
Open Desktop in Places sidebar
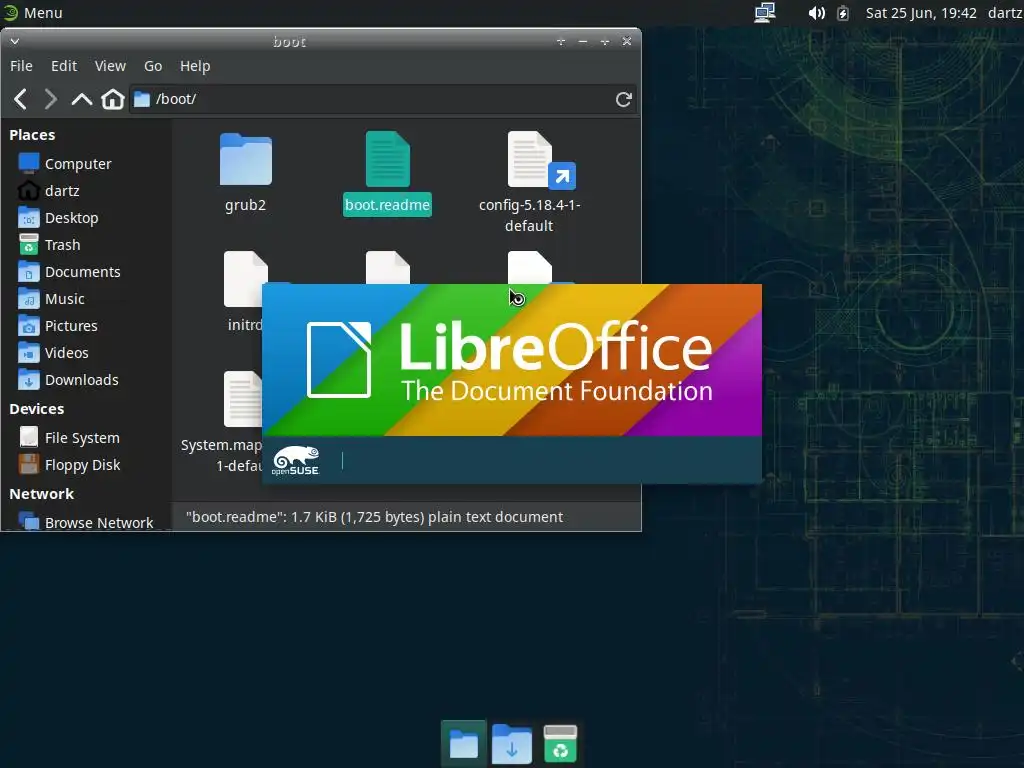pyautogui.click(x=59, y=217)
